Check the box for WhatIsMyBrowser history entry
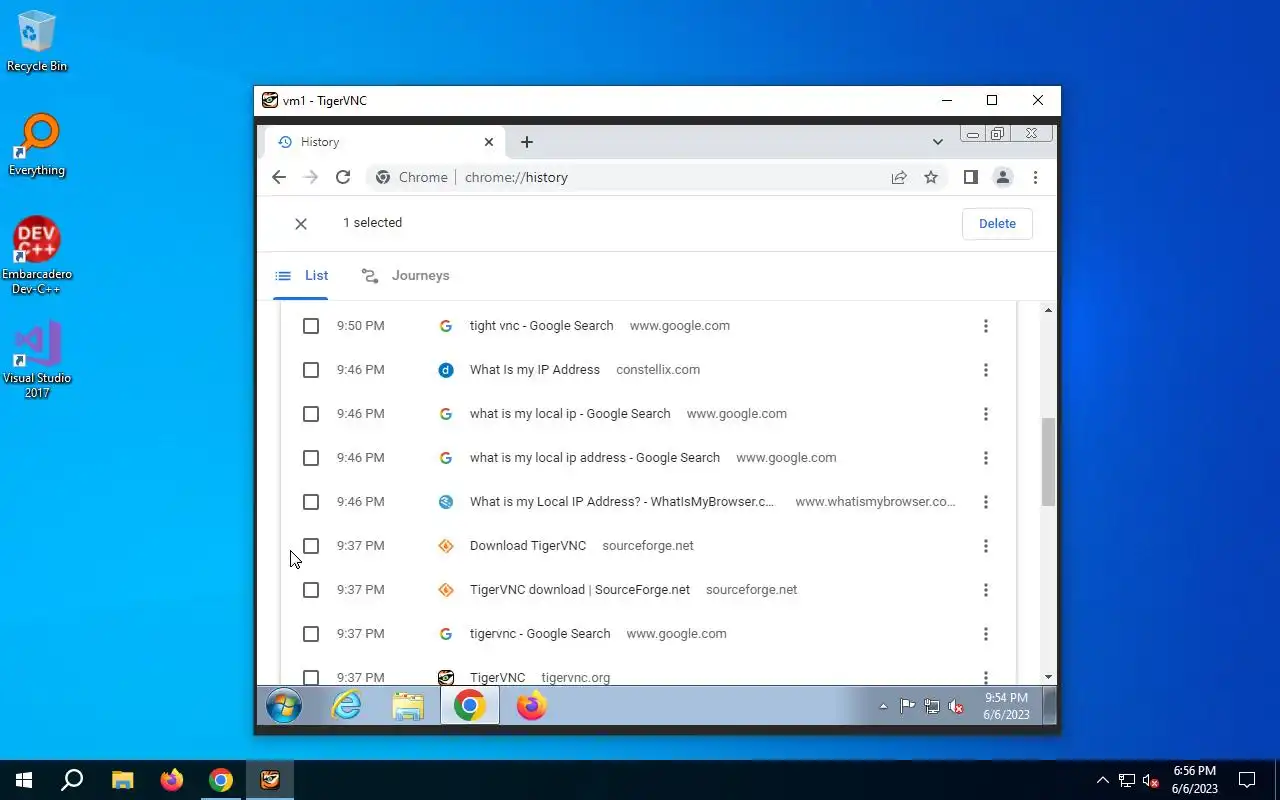This screenshot has width=1280, height=800. (311, 502)
